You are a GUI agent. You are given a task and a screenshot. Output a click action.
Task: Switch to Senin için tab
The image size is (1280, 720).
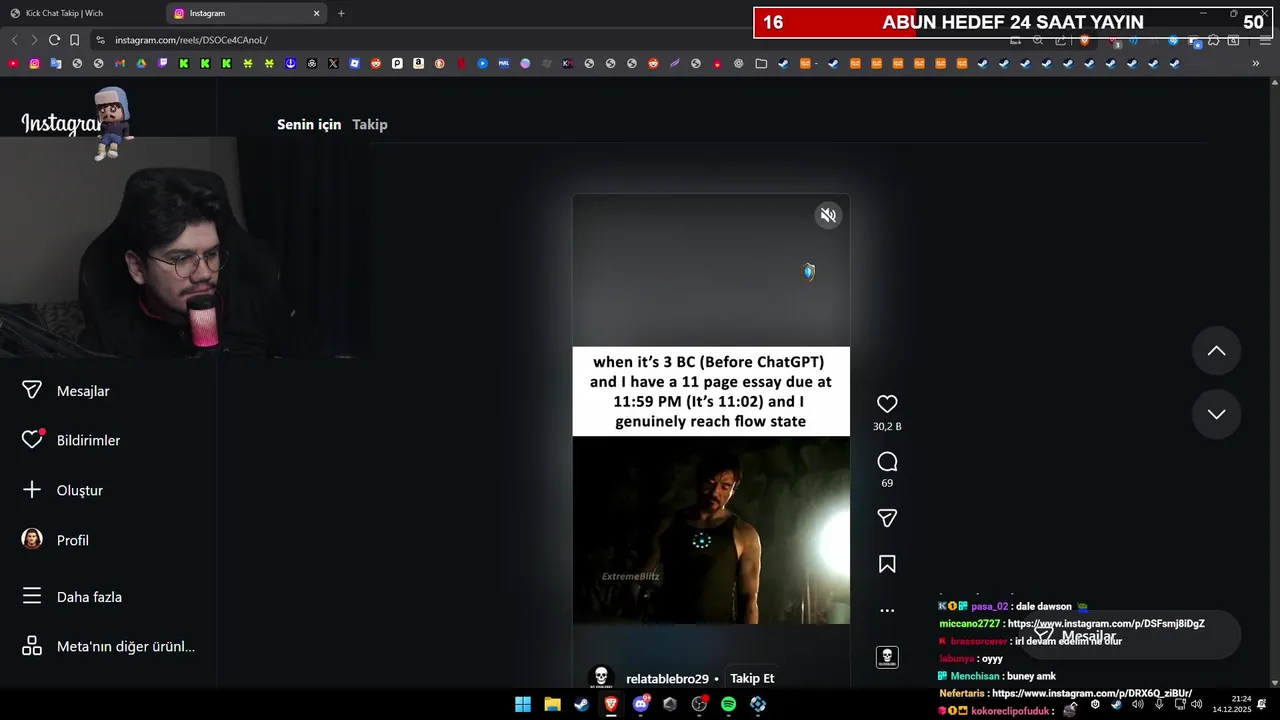coord(309,125)
